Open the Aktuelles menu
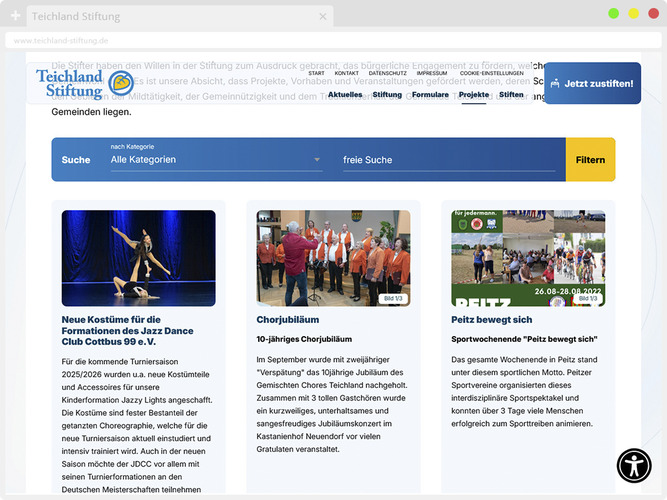Viewport: 667px width, 500px height. click(x=345, y=94)
